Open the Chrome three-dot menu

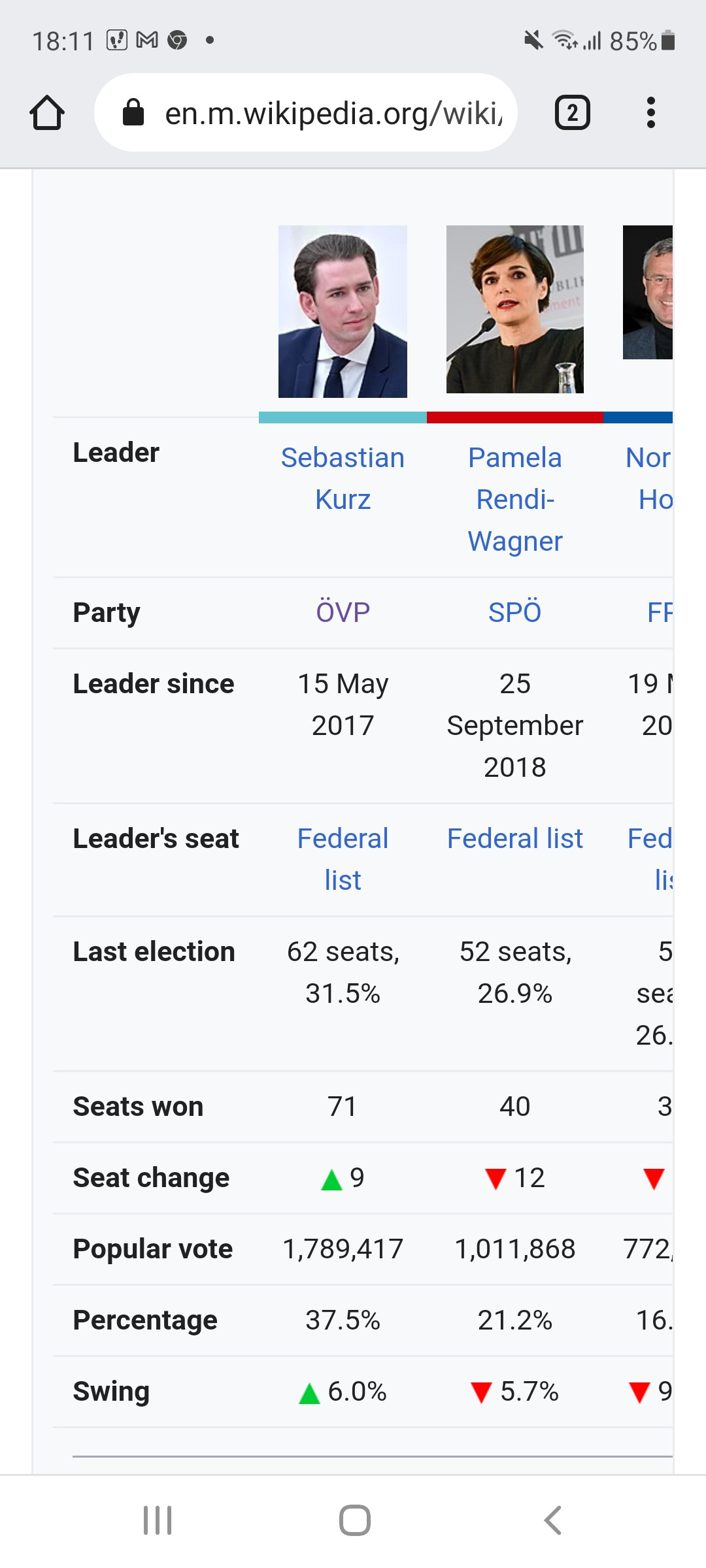(650, 113)
